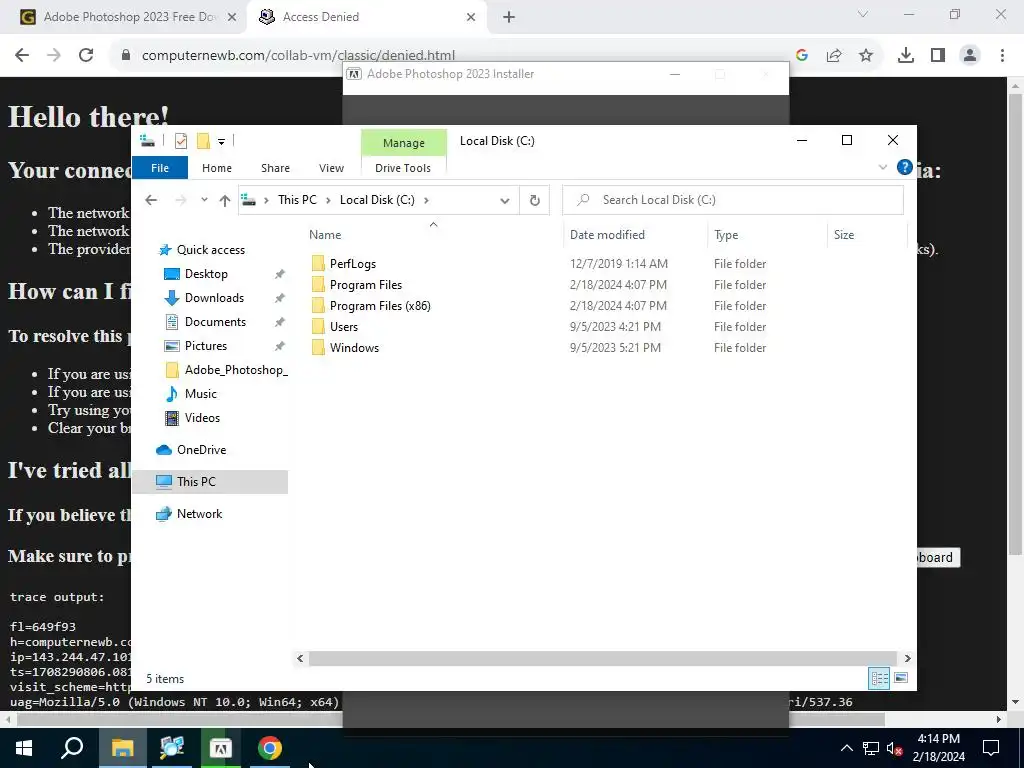Image resolution: width=1024 pixels, height=768 pixels.
Task: Toggle the Chrome side panel icon
Action: pos(938,56)
